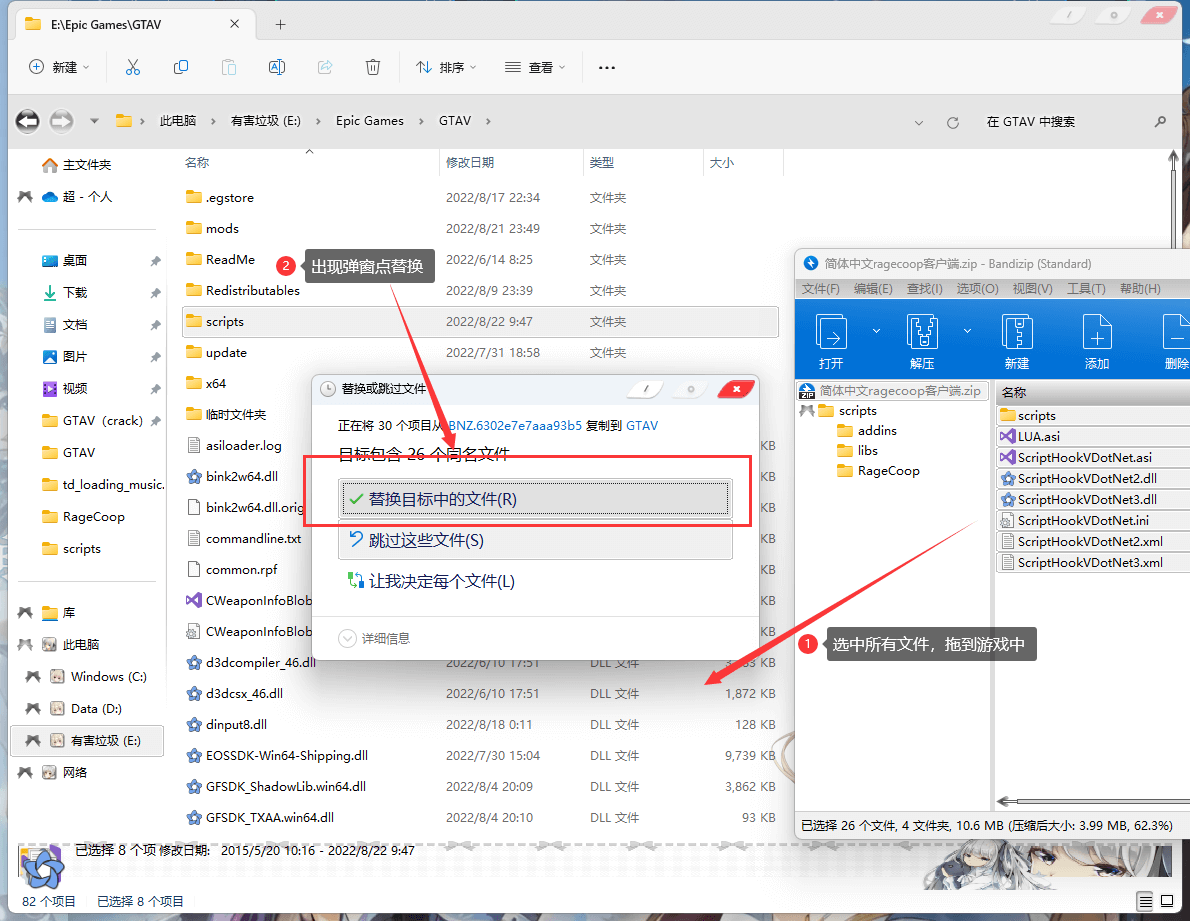Choose 跳过这些文件(S) option

pyautogui.click(x=535, y=540)
